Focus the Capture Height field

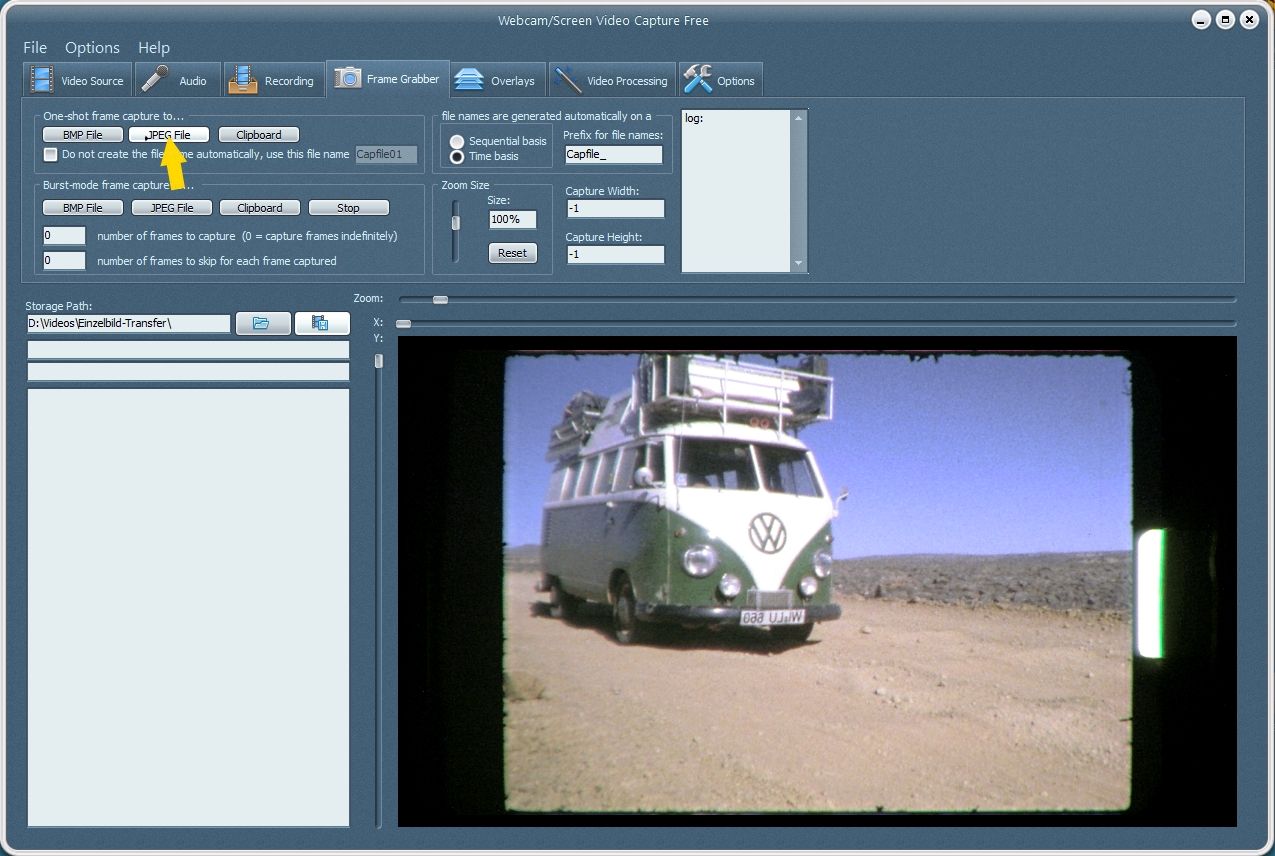(x=615, y=254)
